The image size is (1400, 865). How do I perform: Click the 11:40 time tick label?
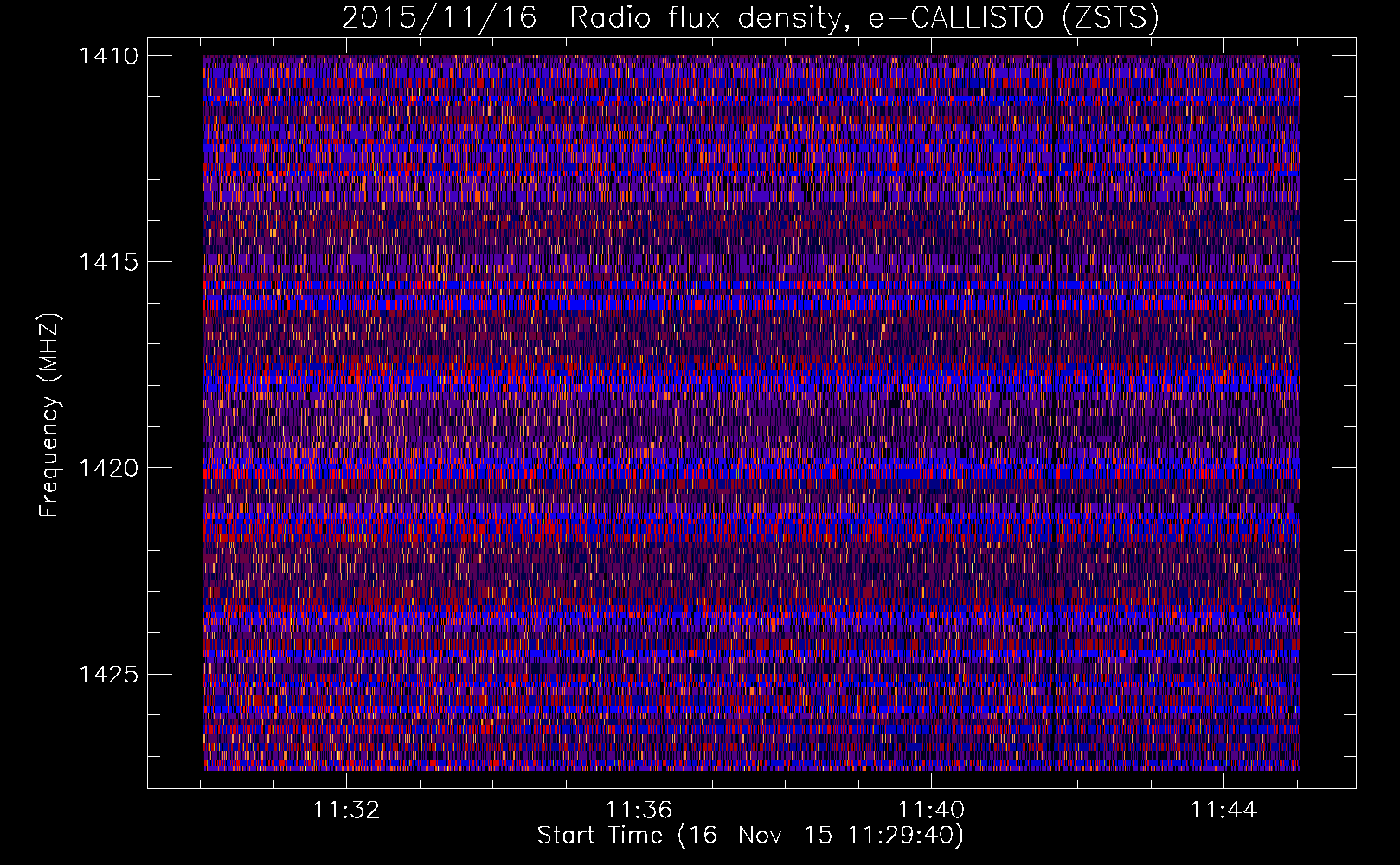(931, 811)
